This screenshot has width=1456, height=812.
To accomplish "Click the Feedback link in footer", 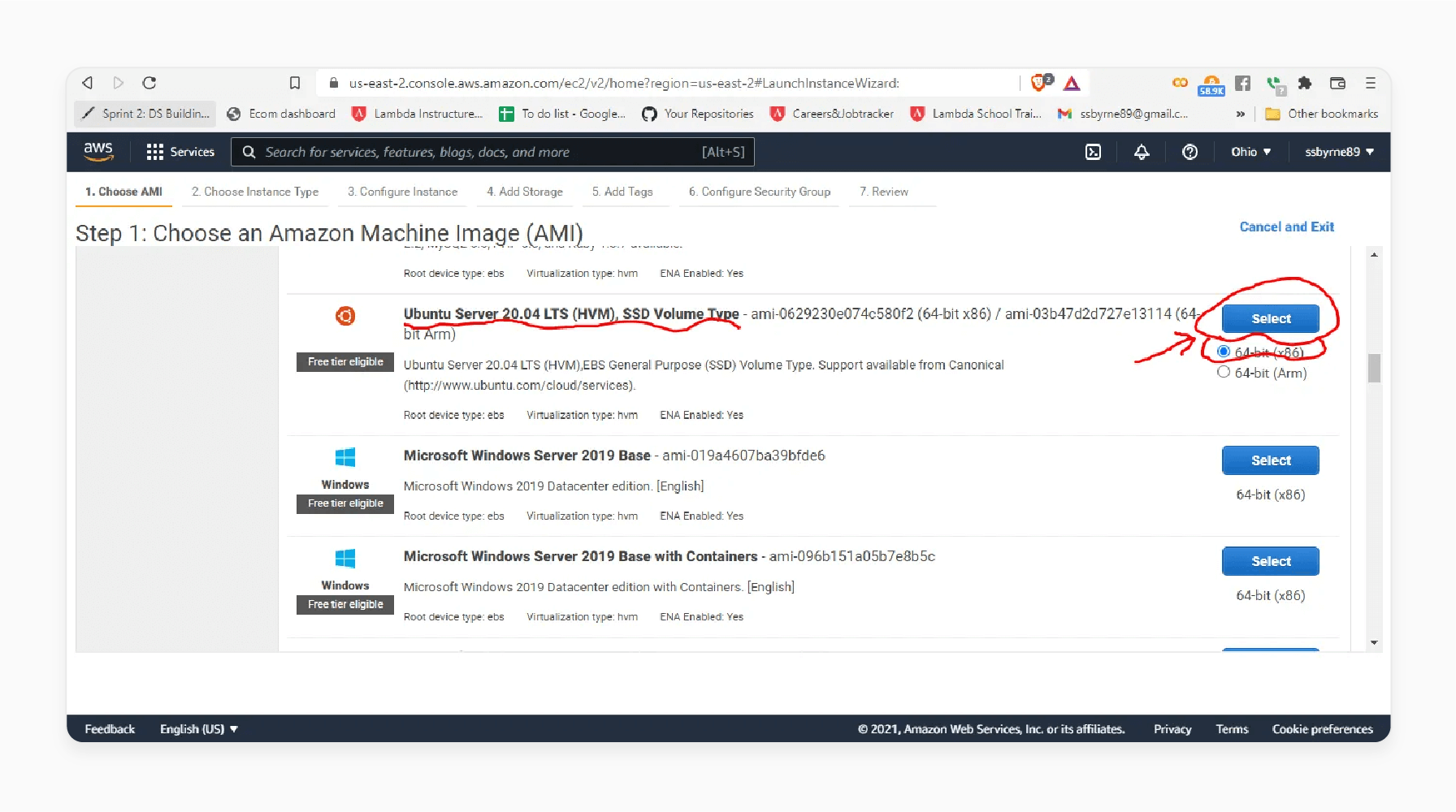I will pos(110,729).
